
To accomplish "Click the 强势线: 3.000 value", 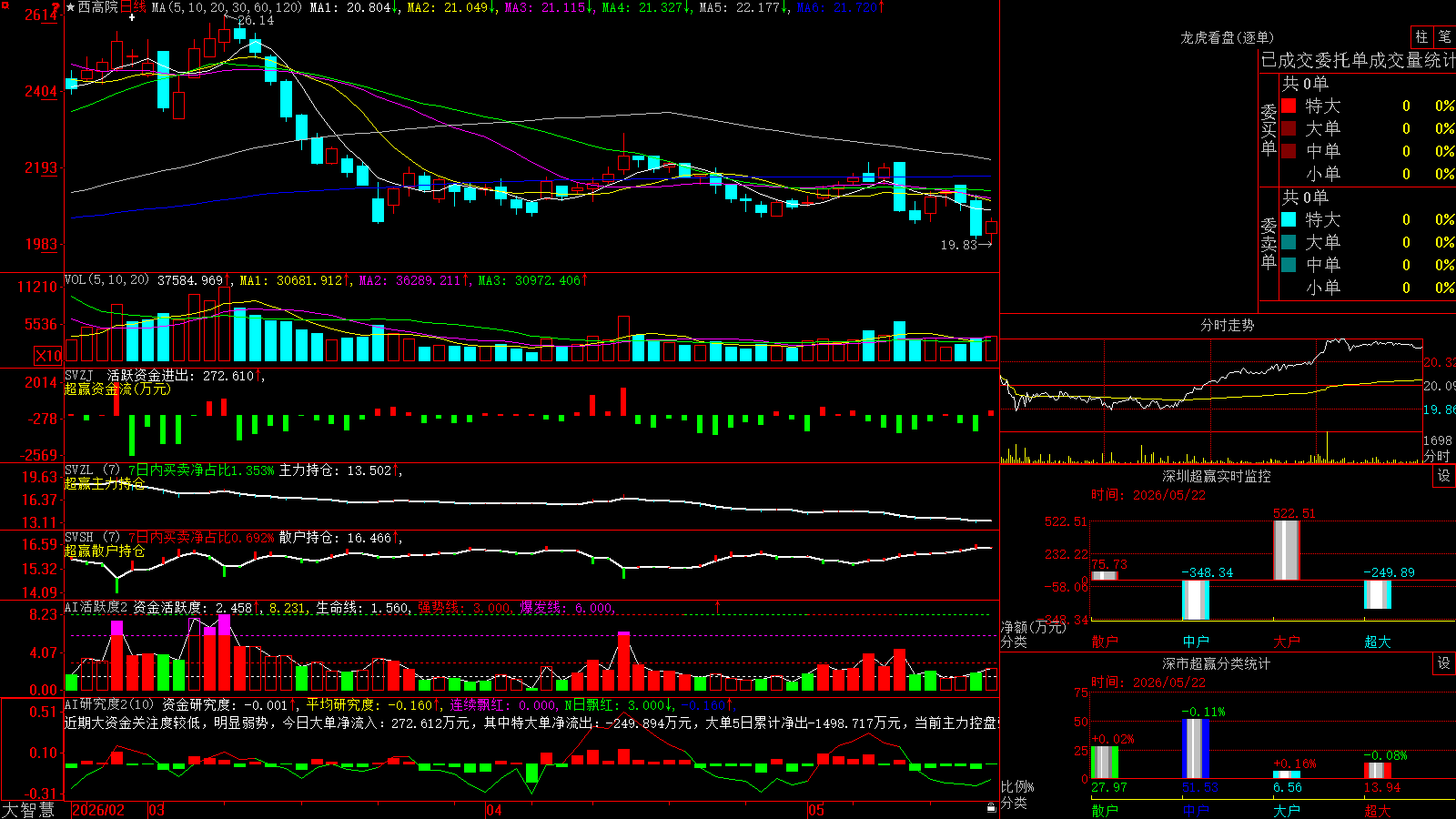I will click(464, 608).
